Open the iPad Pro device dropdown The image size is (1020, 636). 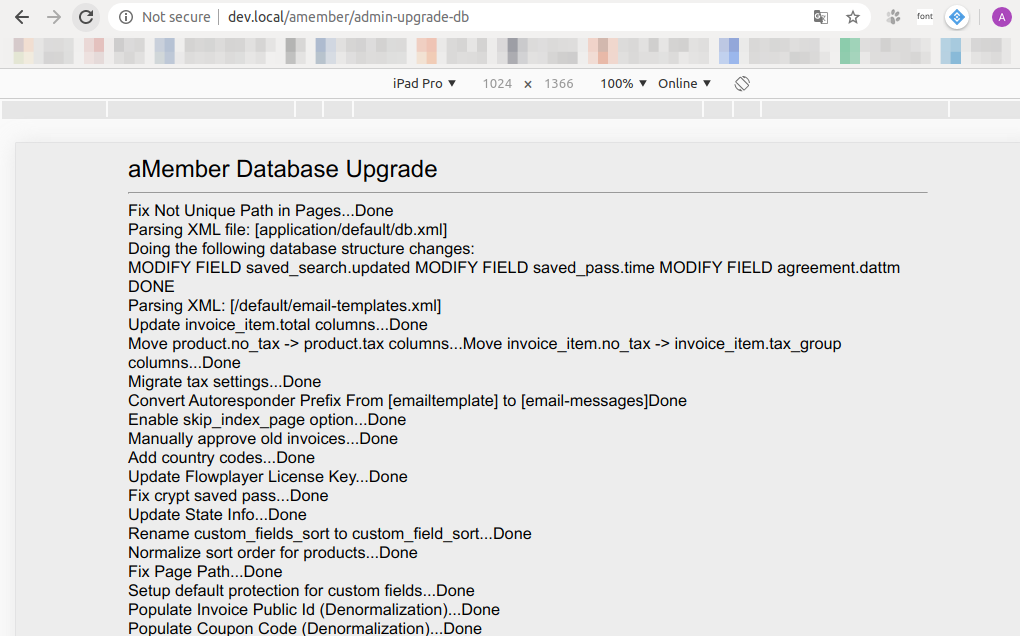coord(424,83)
